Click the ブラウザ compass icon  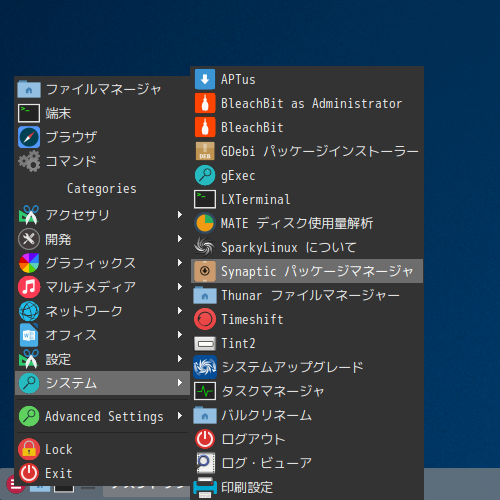pos(29,137)
